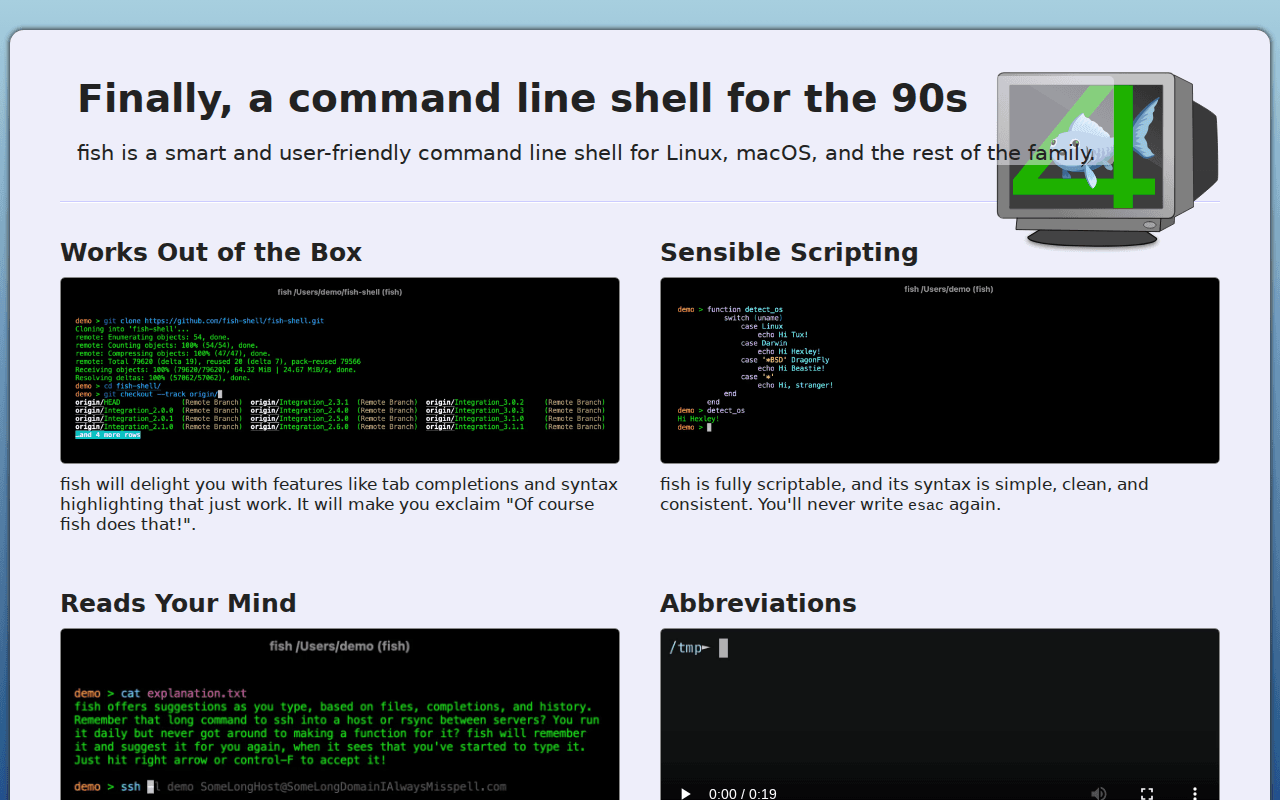
Task: Click the "Works Out of the Box" heading
Action: [211, 252]
